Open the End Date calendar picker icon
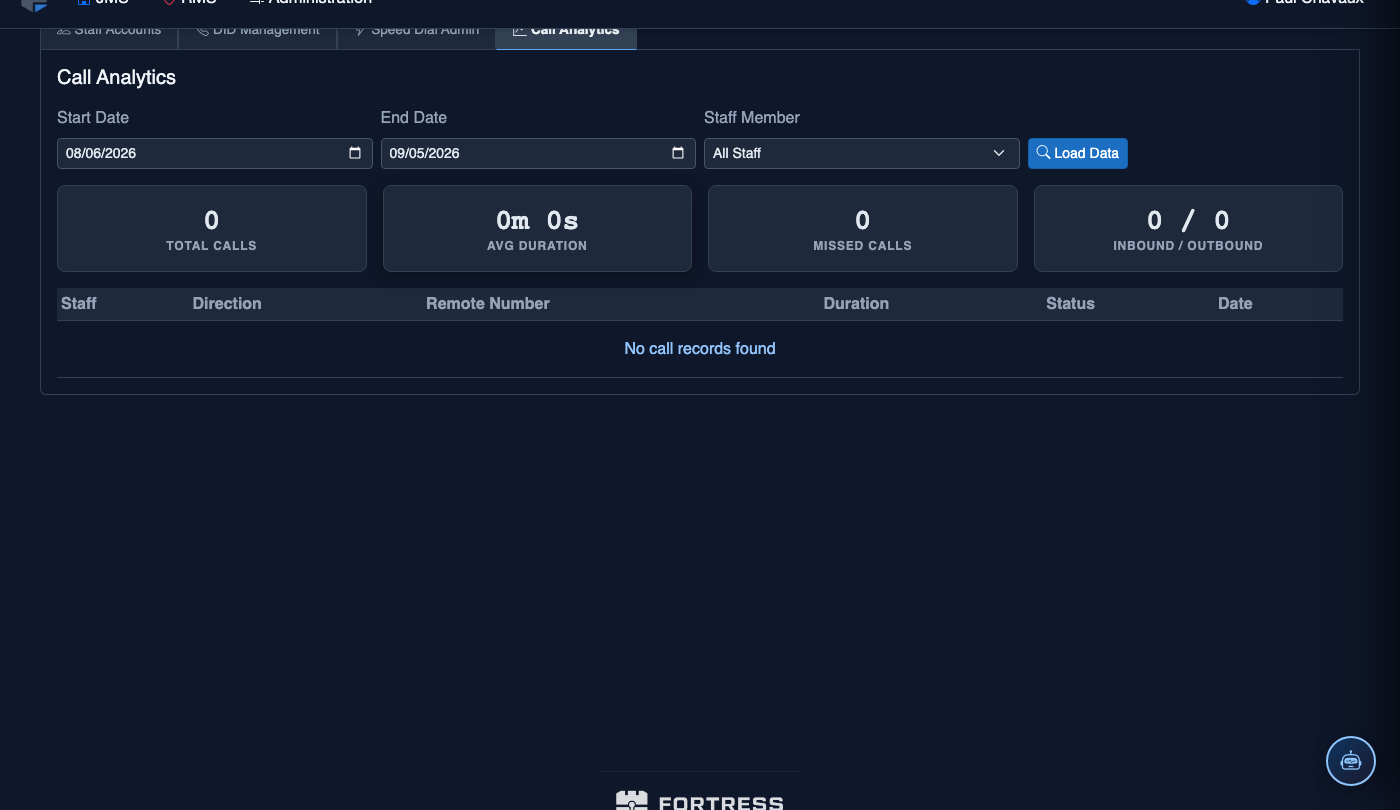This screenshot has height=810, width=1400. [x=678, y=153]
